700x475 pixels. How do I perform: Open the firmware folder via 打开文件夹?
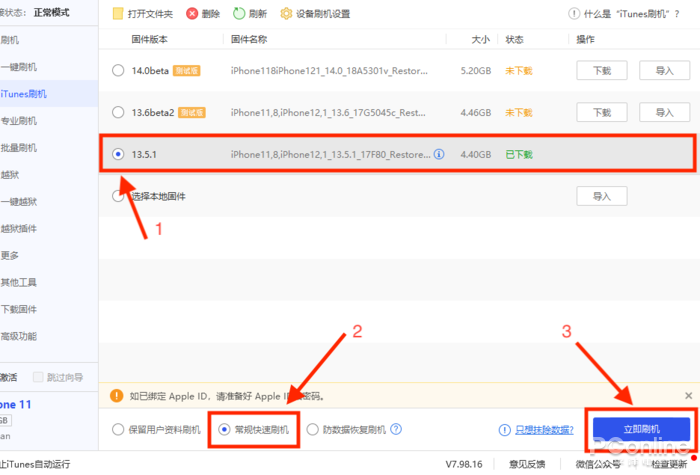[143, 14]
